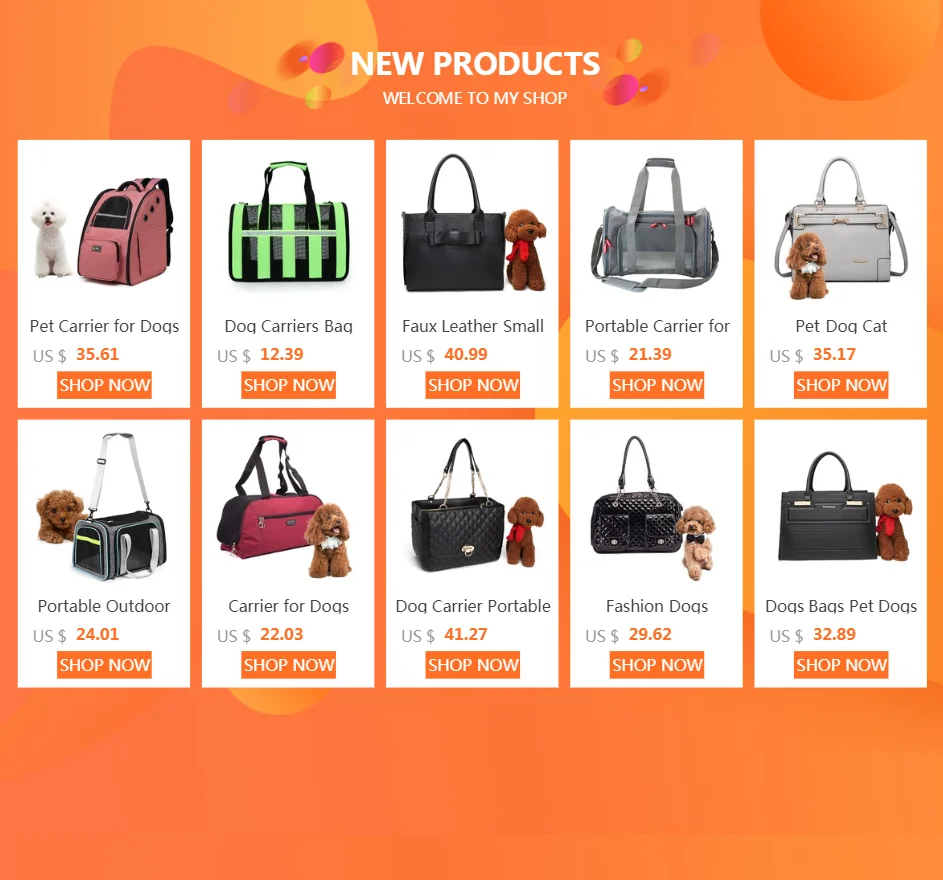943x880 pixels.
Task: Select the black faux leather tote image
Action: pos(473,226)
